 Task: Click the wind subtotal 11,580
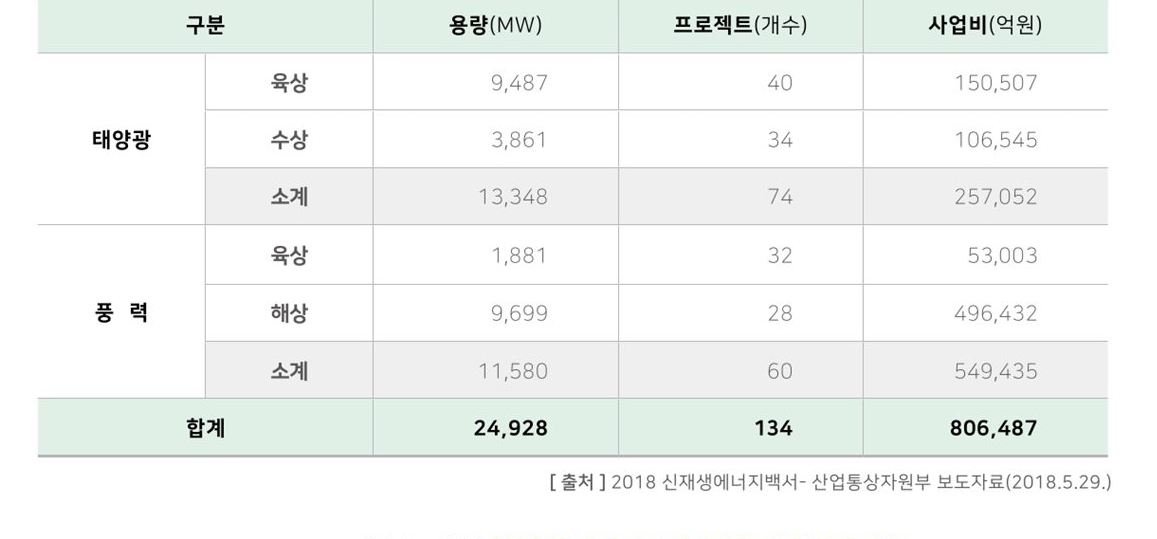coord(513,371)
